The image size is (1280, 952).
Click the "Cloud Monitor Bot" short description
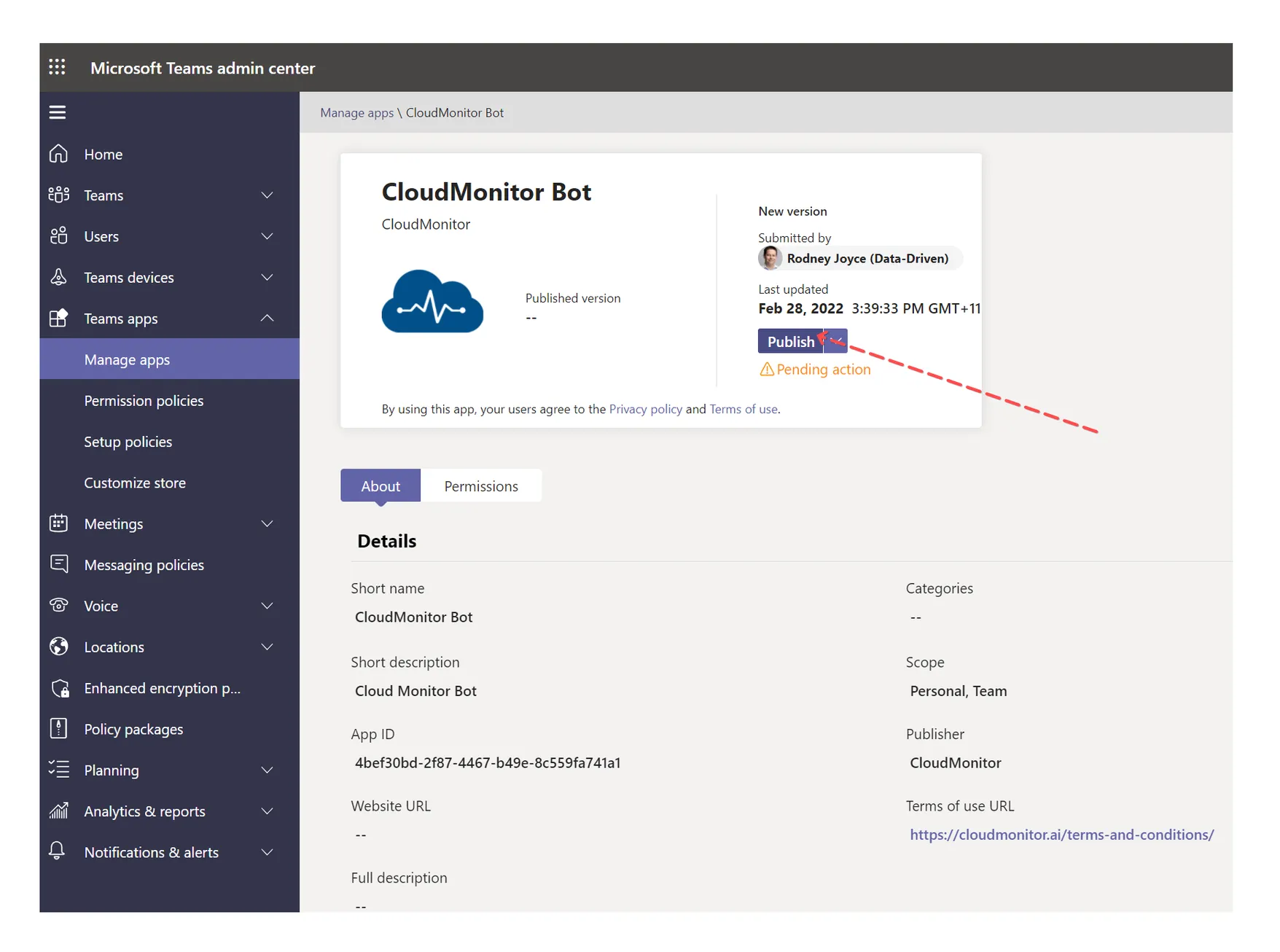pyautogui.click(x=415, y=691)
